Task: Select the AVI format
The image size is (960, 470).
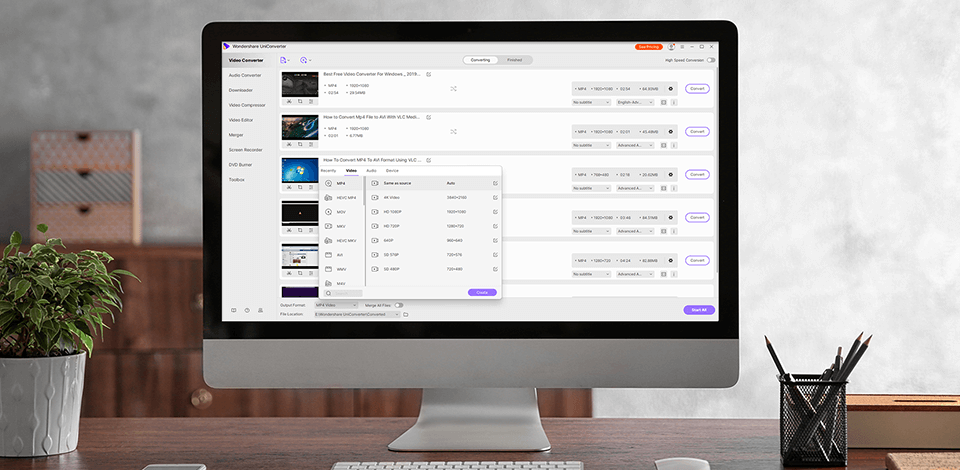Action: [x=341, y=255]
